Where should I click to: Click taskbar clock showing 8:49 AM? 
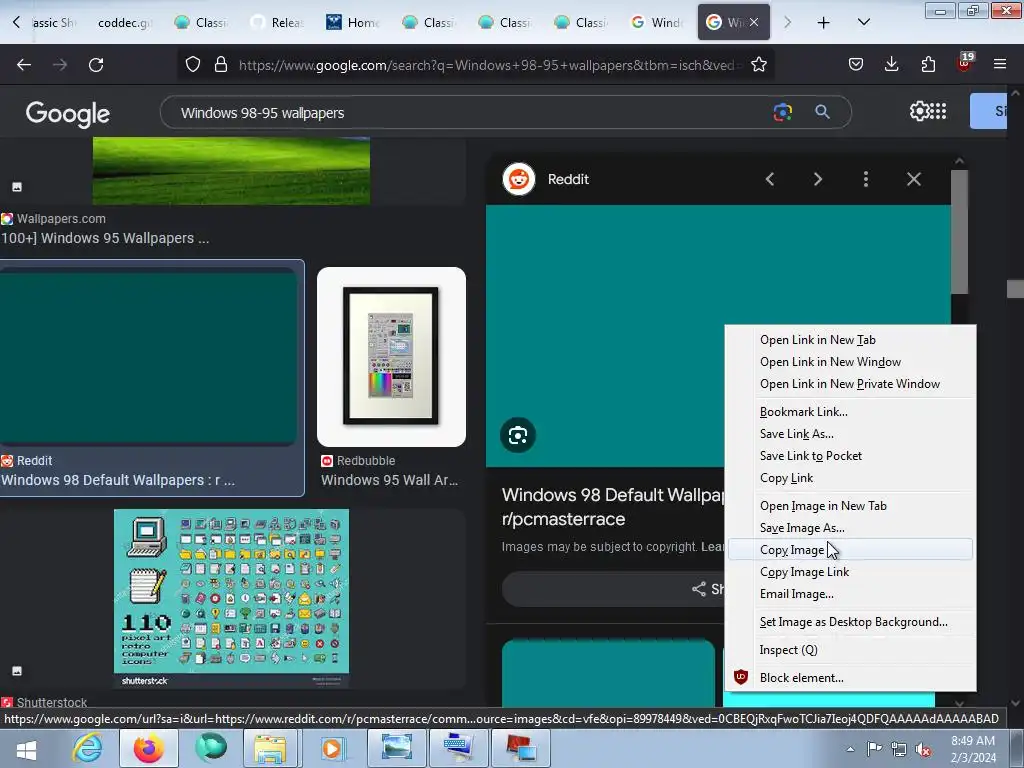973,749
